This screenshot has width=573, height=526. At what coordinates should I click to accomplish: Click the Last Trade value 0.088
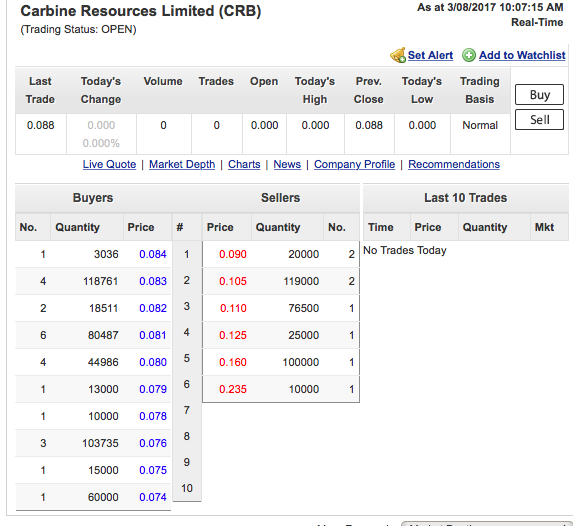click(41, 125)
